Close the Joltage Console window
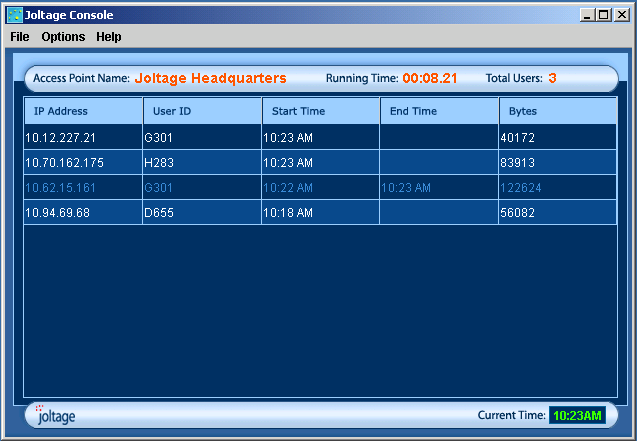The width and height of the screenshot is (637, 441). [x=622, y=15]
